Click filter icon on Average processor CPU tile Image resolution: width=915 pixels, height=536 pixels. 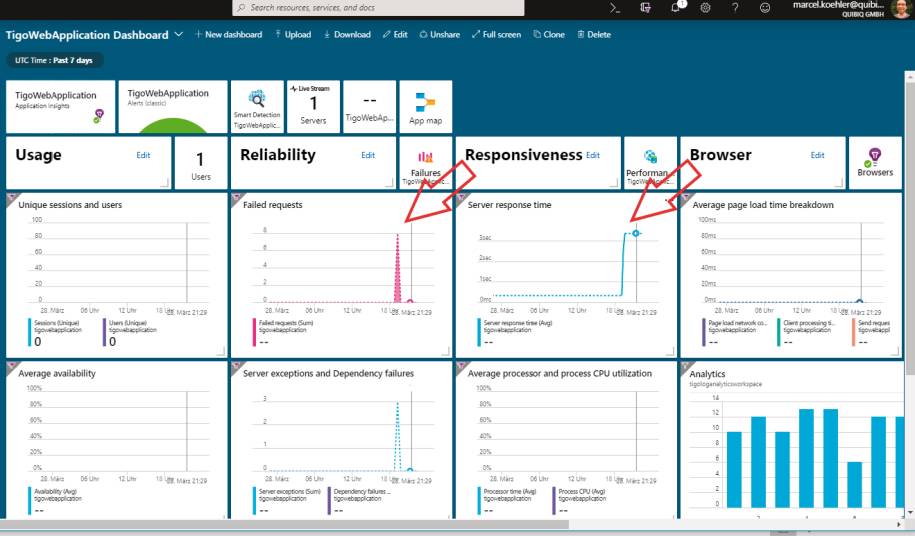[x=462, y=367]
